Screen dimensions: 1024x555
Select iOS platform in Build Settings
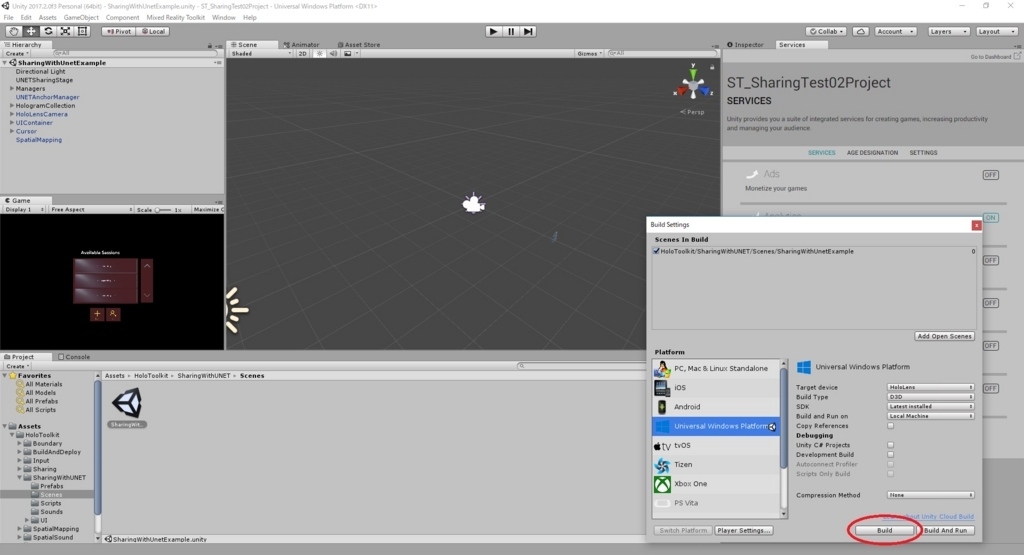716,388
